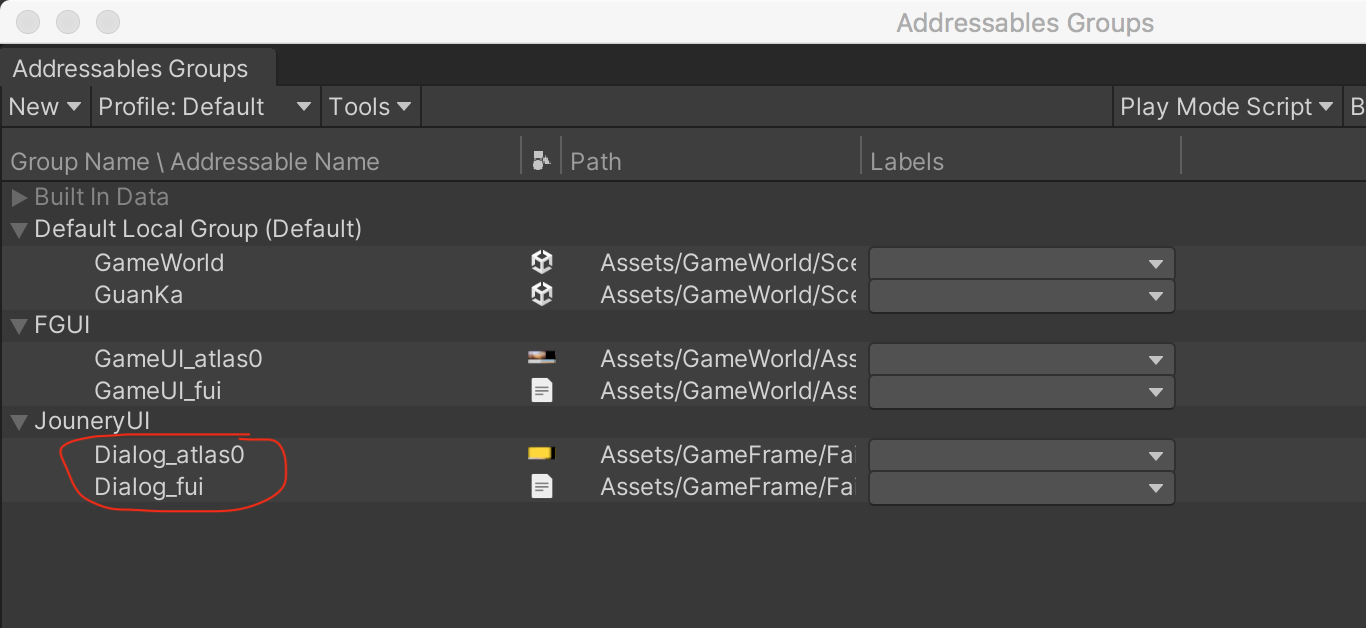Image resolution: width=1366 pixels, height=628 pixels.
Task: Select the Dialog_atlas0 addressable entry
Action: coord(169,455)
